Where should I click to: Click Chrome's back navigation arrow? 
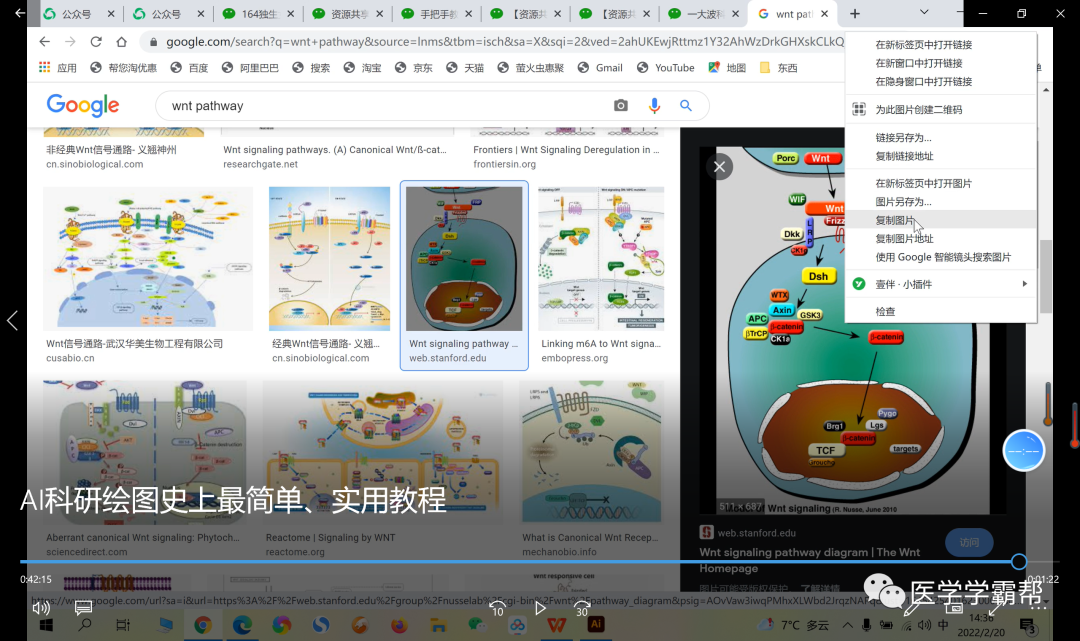click(45, 42)
